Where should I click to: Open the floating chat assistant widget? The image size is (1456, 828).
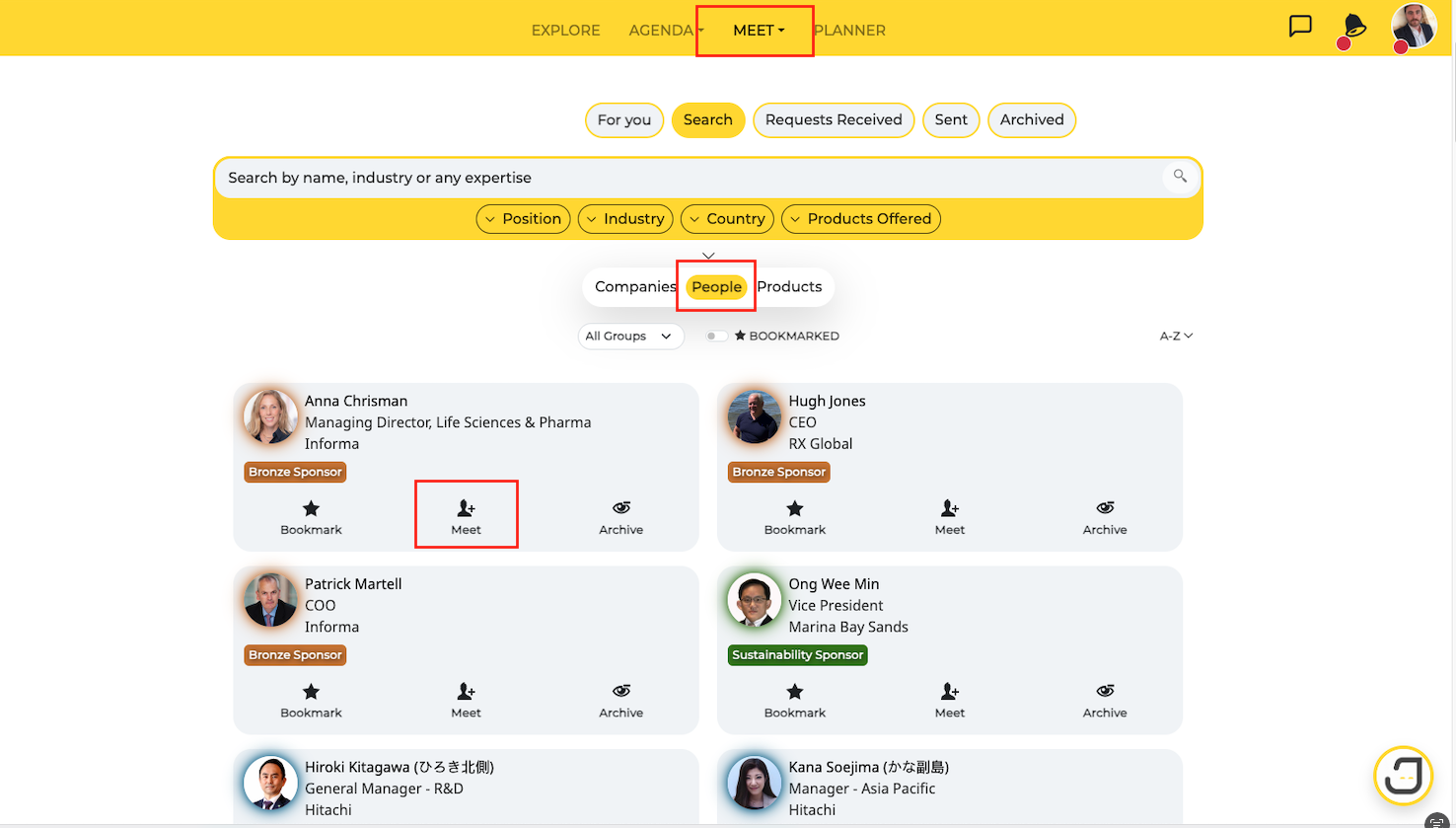pos(1403,776)
